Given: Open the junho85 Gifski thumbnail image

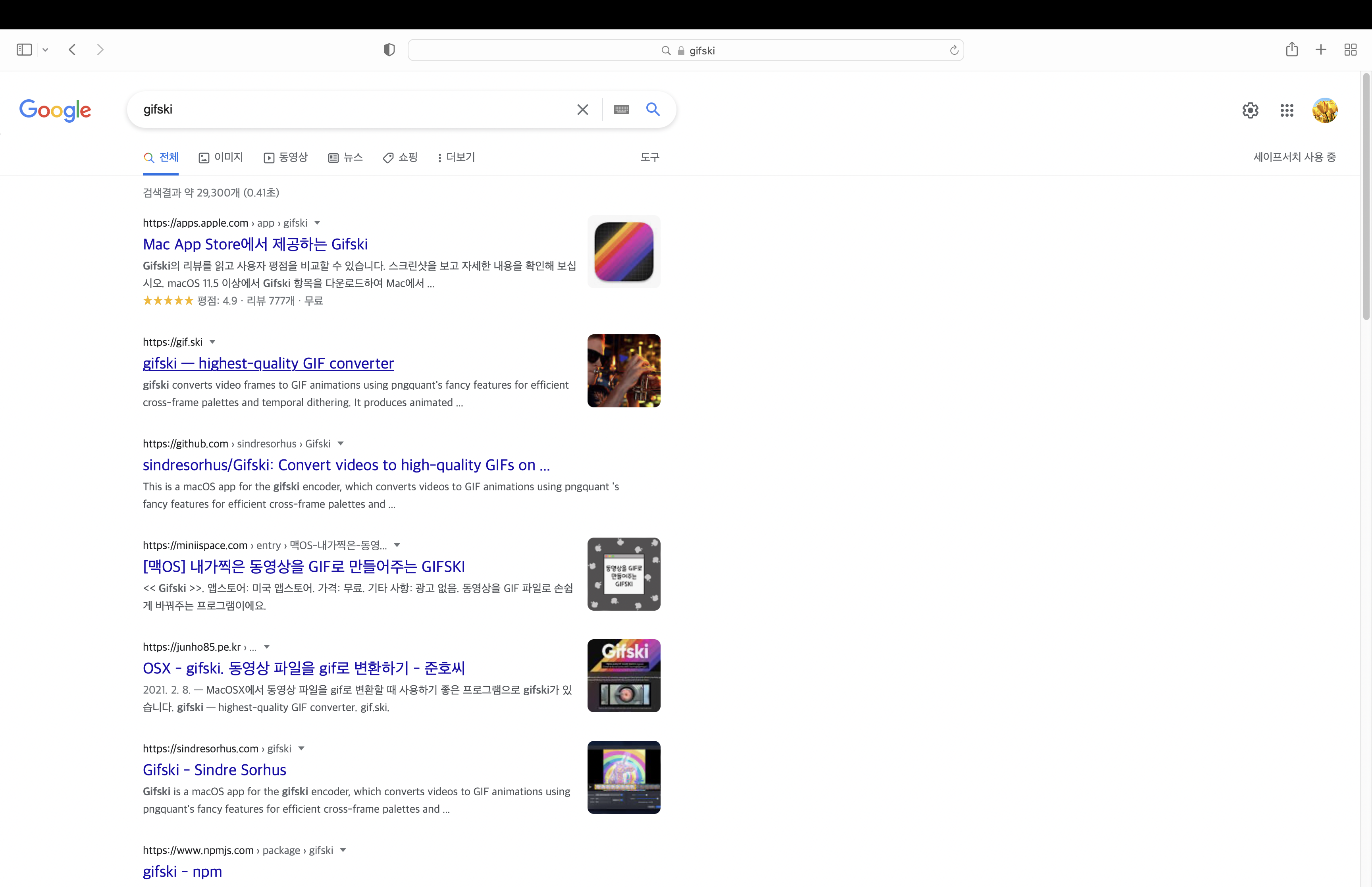Looking at the screenshot, I should [x=624, y=676].
